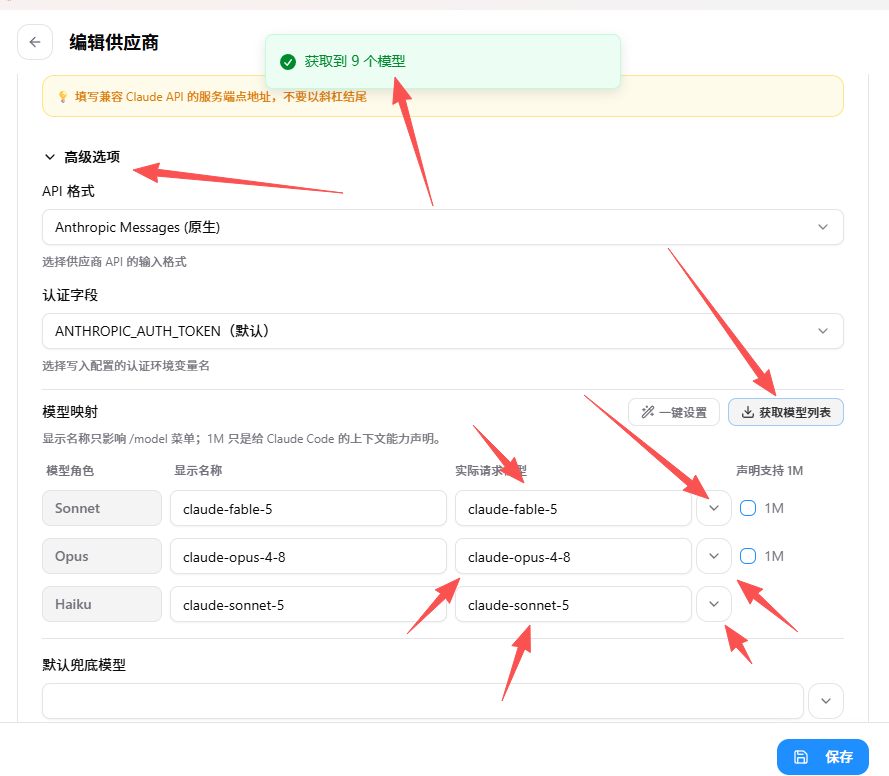Enable 1M support for Sonnet
Viewport: 889px width, 776px height.
[x=748, y=508]
